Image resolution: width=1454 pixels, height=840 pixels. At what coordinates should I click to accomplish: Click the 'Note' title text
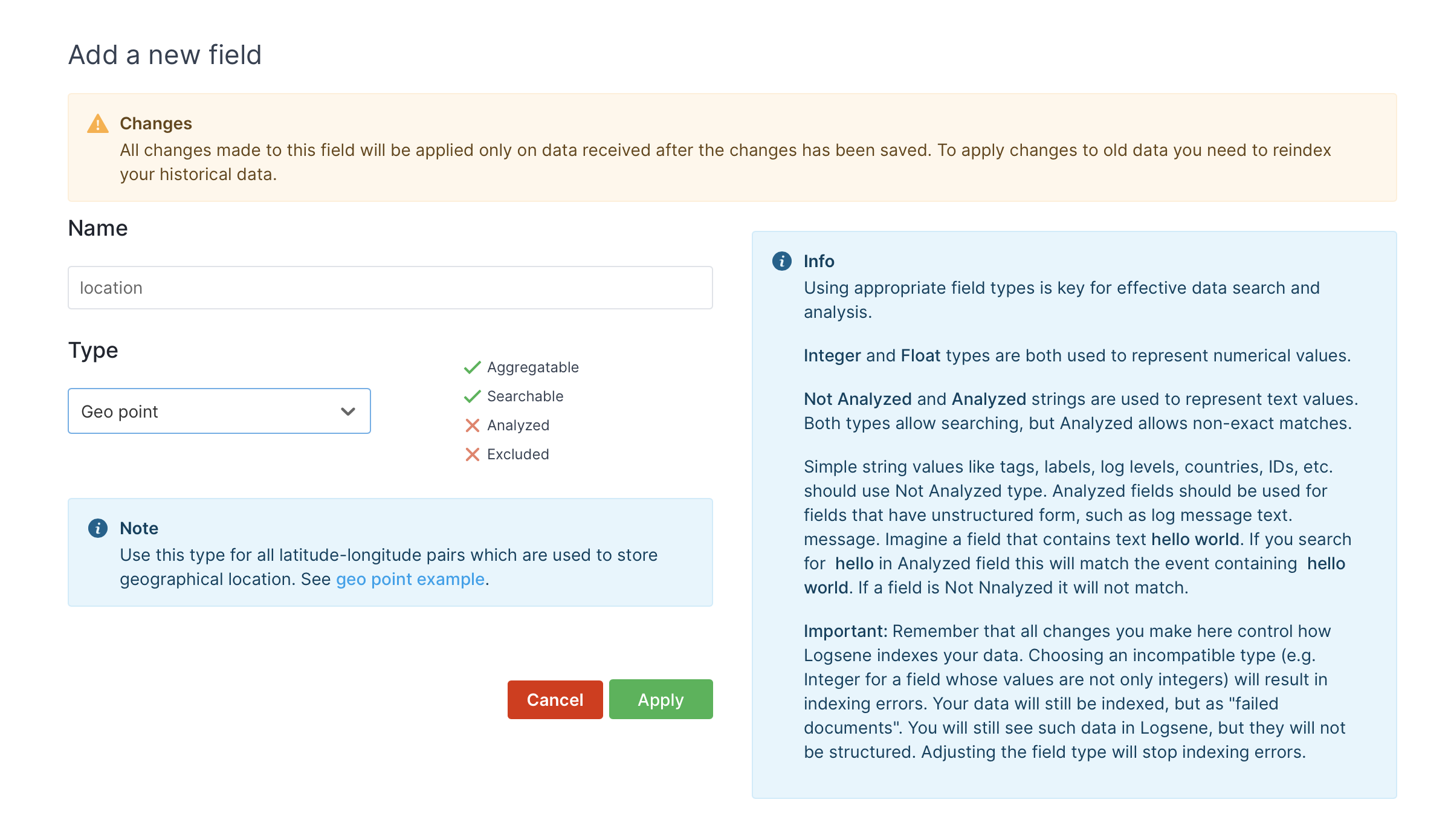pos(139,528)
